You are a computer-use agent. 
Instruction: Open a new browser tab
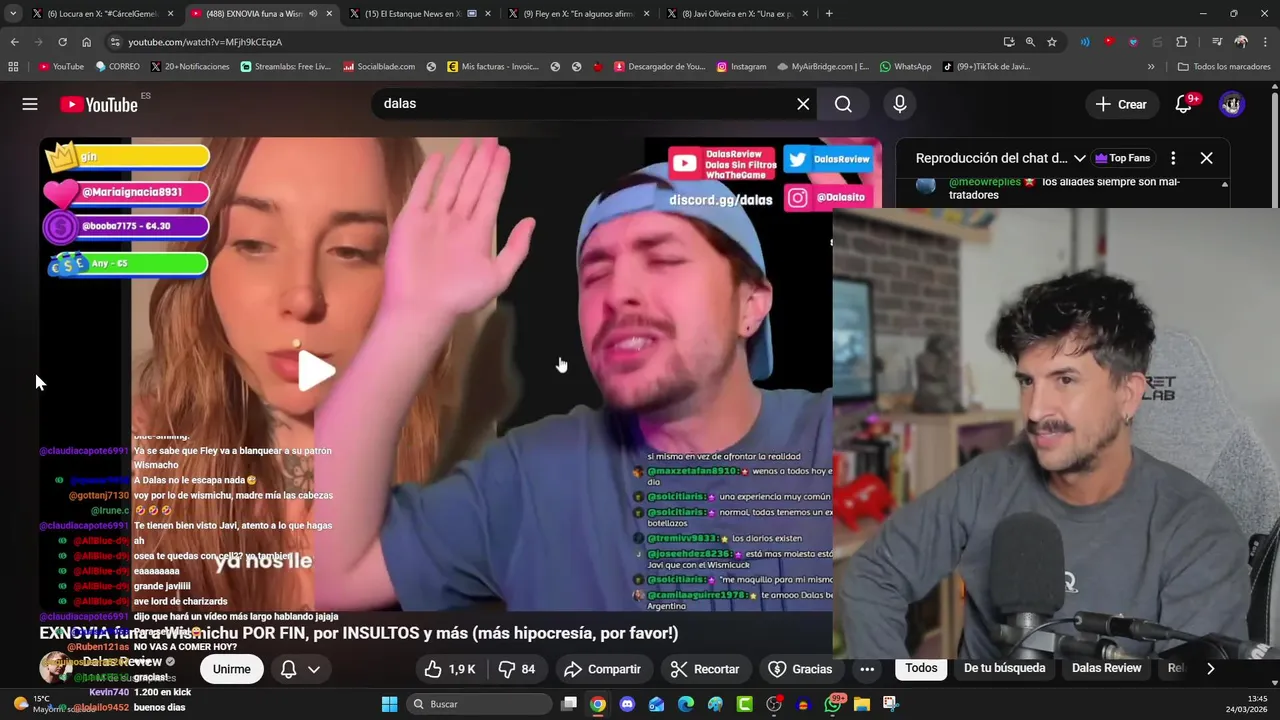coord(828,14)
